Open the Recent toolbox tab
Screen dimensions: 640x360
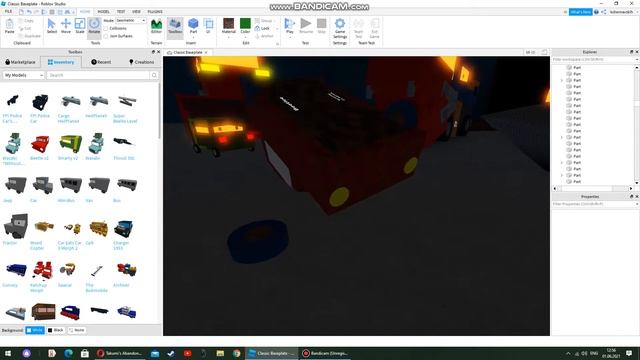click(101, 62)
